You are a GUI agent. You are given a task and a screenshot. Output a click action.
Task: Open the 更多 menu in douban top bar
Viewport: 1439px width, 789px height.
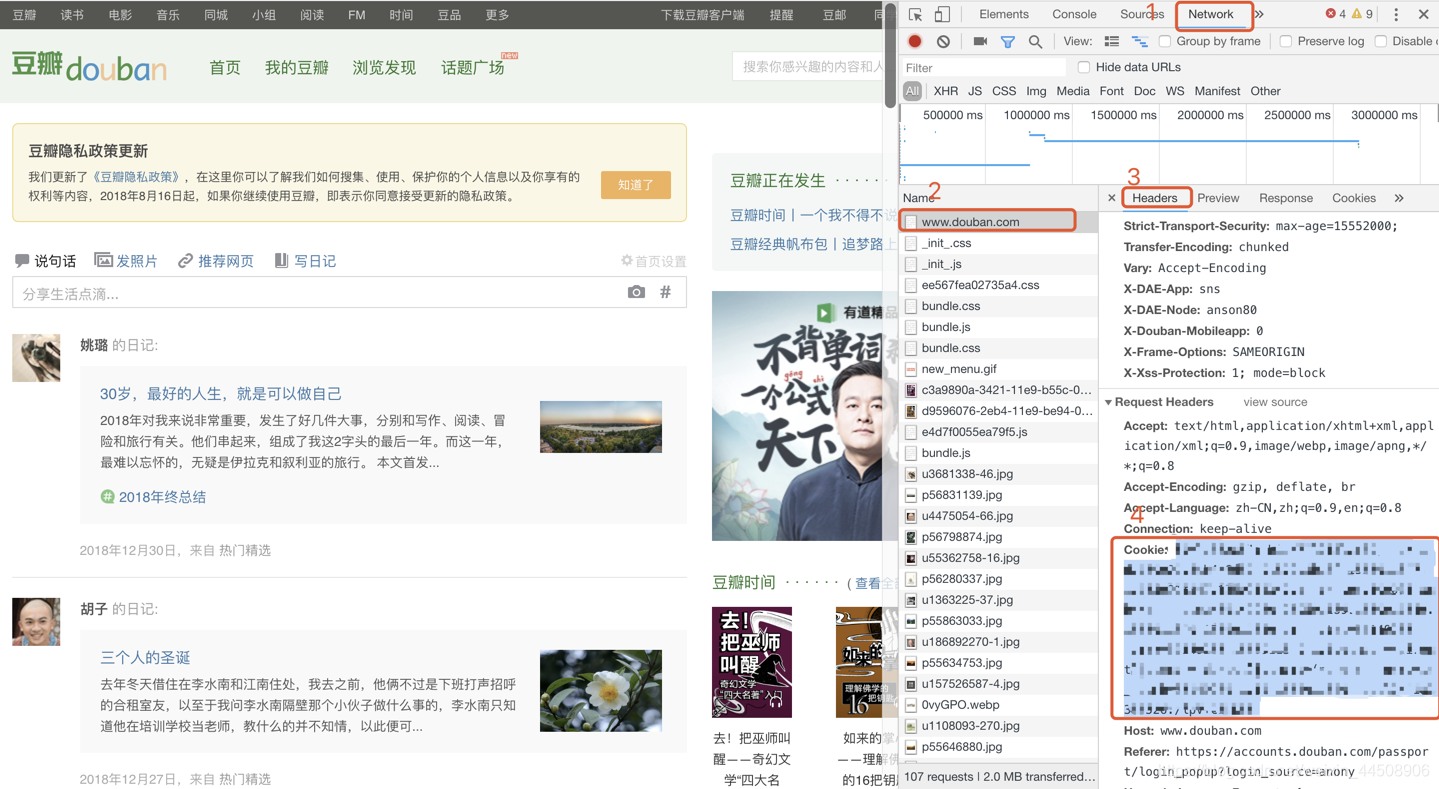497,15
